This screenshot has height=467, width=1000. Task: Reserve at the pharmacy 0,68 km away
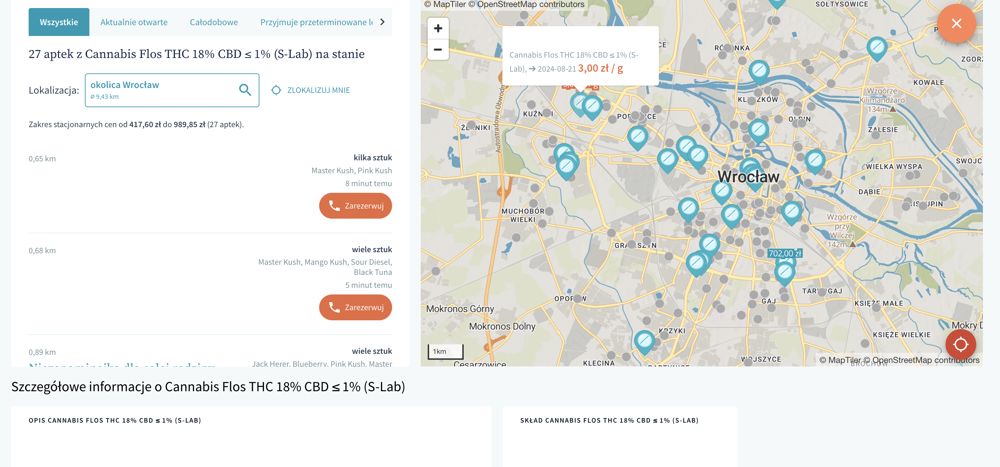pos(355,308)
